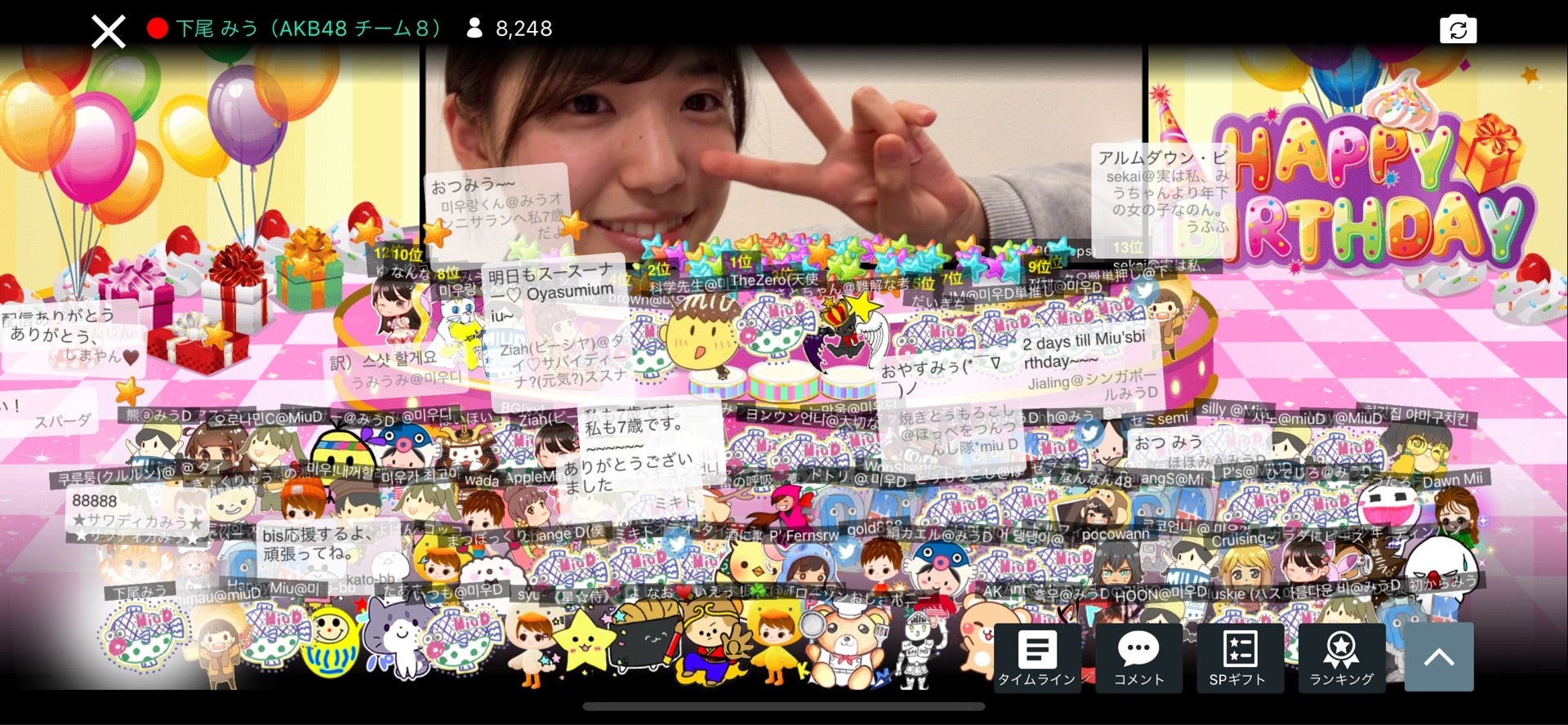The height and width of the screenshot is (725, 1568).
Task: Tap the username label Dawn Mii
Action: pyautogui.click(x=1451, y=480)
